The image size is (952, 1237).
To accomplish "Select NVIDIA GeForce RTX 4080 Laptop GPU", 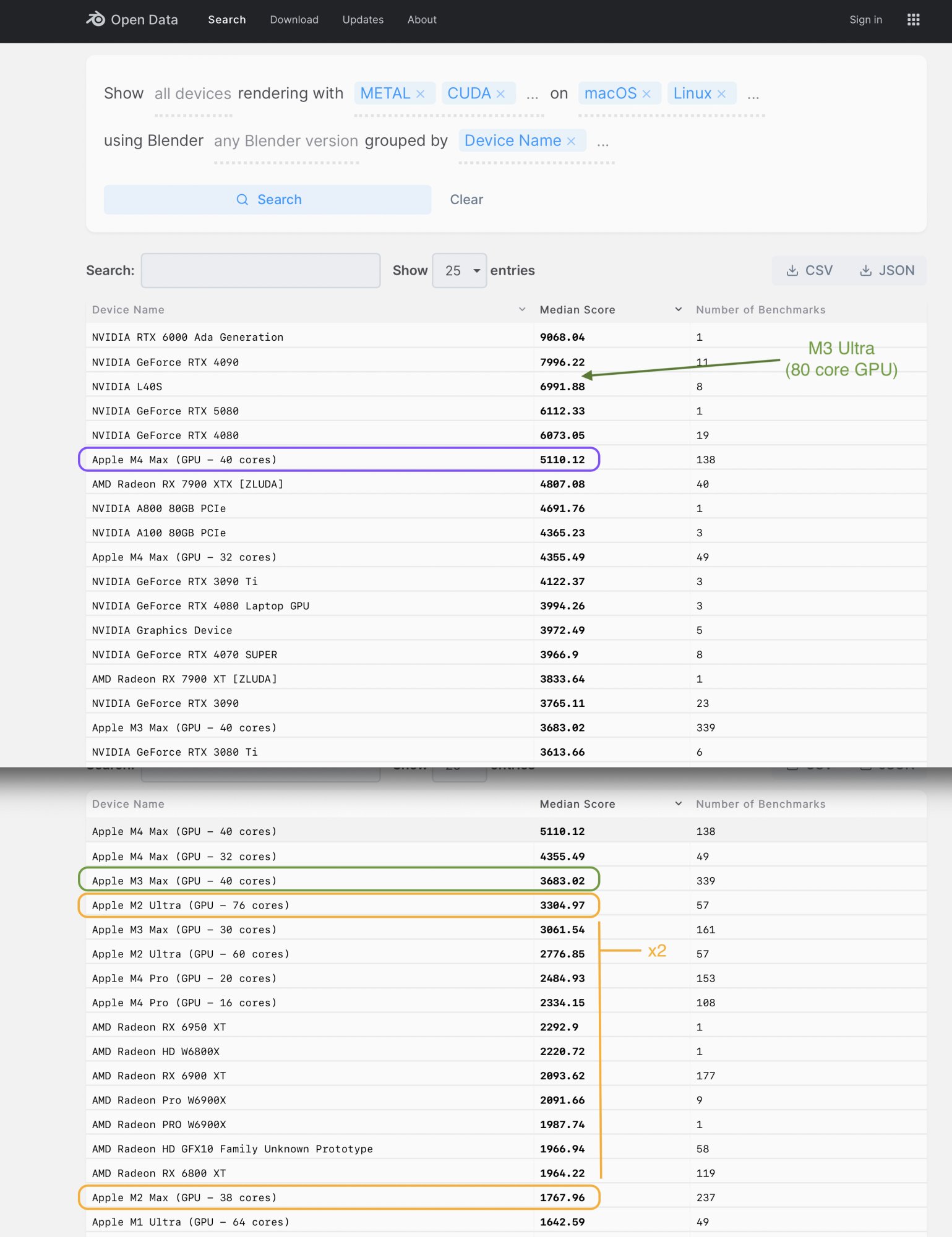I will pos(200,606).
